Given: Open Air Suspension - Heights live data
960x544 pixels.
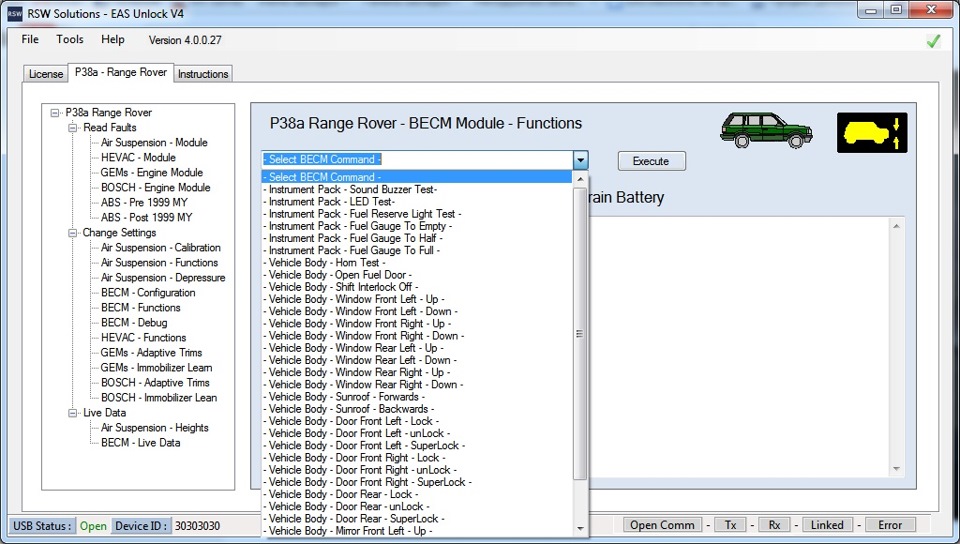Looking at the screenshot, I should [x=154, y=428].
